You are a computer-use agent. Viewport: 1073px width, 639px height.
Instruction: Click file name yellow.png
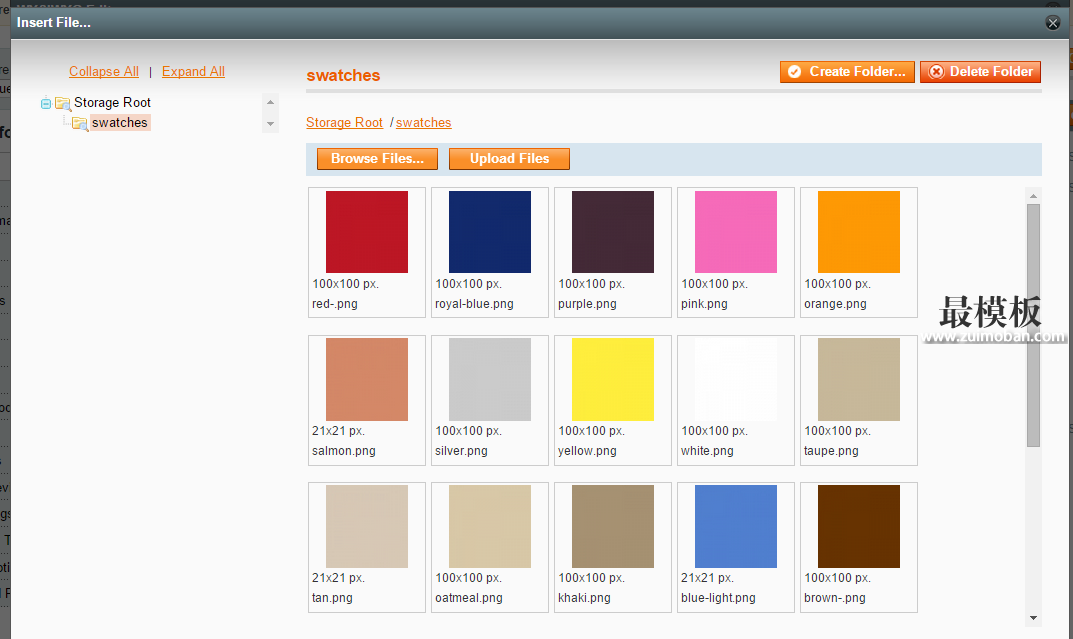pyautogui.click(x=587, y=451)
